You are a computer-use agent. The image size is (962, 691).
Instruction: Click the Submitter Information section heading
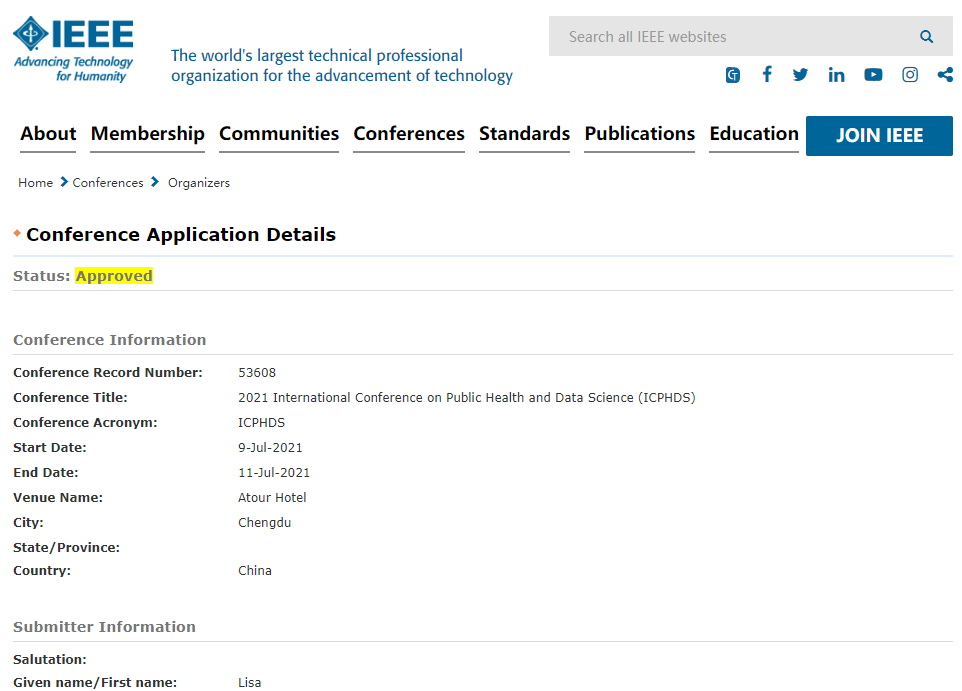104,627
